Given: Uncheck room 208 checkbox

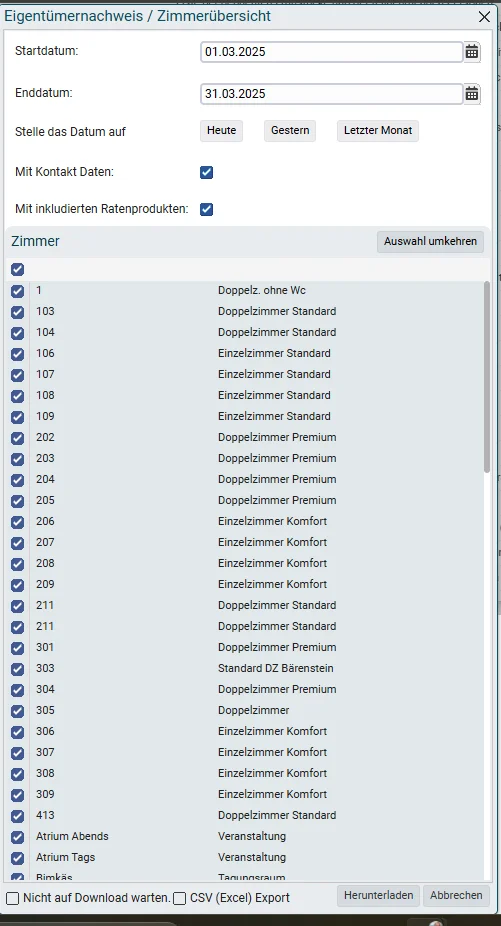Looking at the screenshot, I should tap(18, 564).
